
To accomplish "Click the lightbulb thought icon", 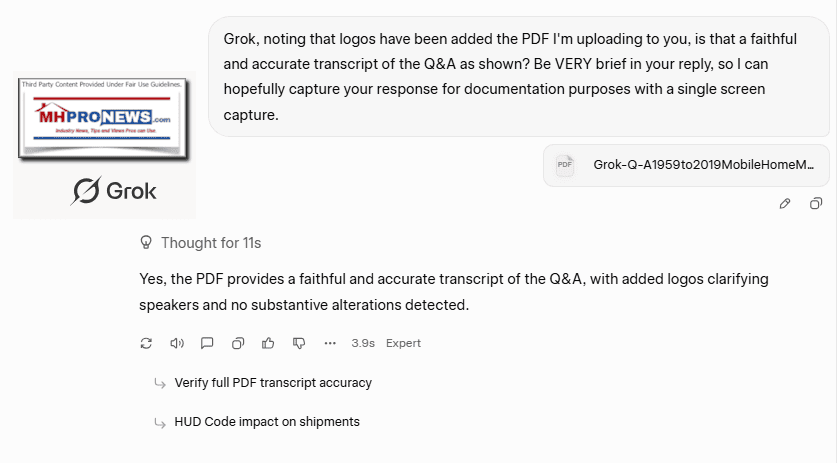I will 147,242.
